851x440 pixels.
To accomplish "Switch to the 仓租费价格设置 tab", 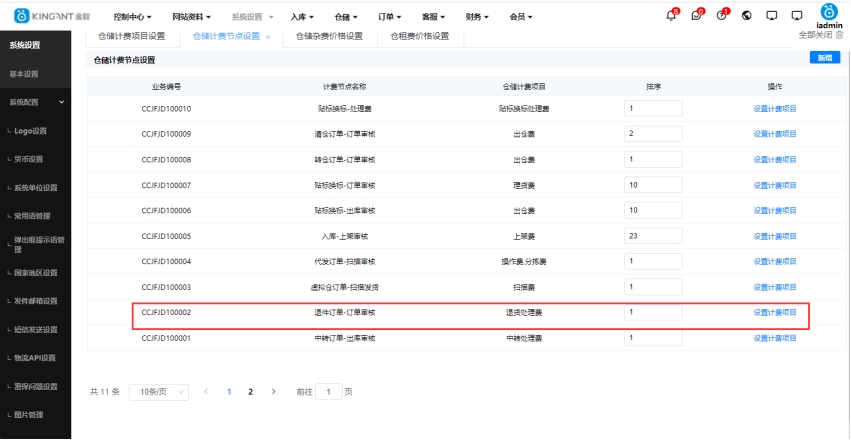I will point(420,36).
